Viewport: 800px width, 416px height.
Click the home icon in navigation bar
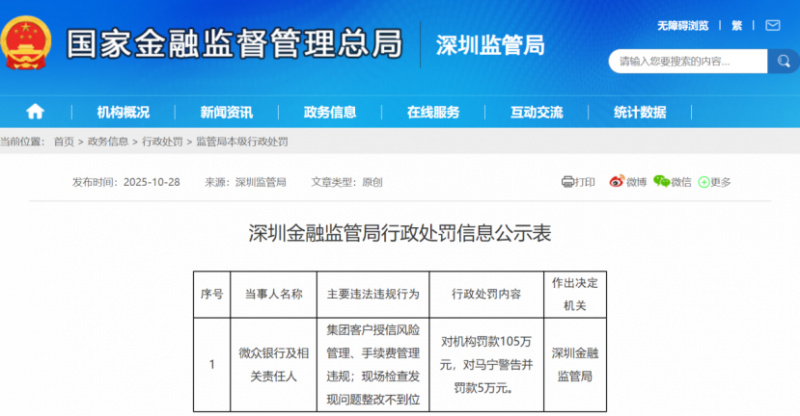[x=35, y=111]
